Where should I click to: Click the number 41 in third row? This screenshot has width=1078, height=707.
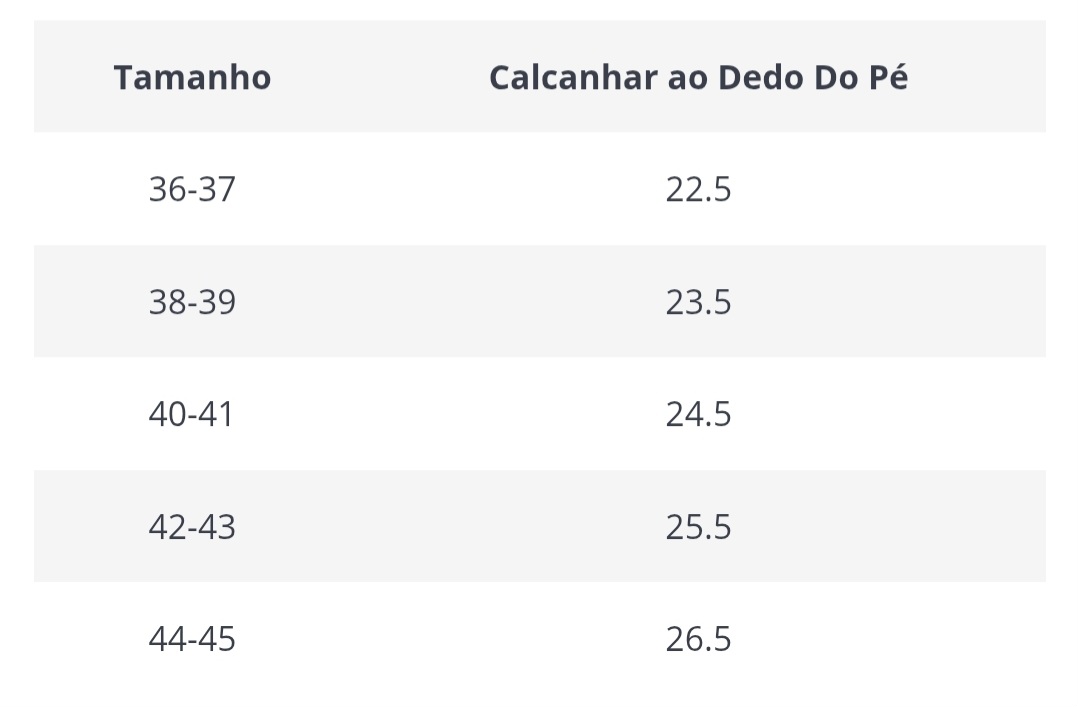[x=216, y=414]
